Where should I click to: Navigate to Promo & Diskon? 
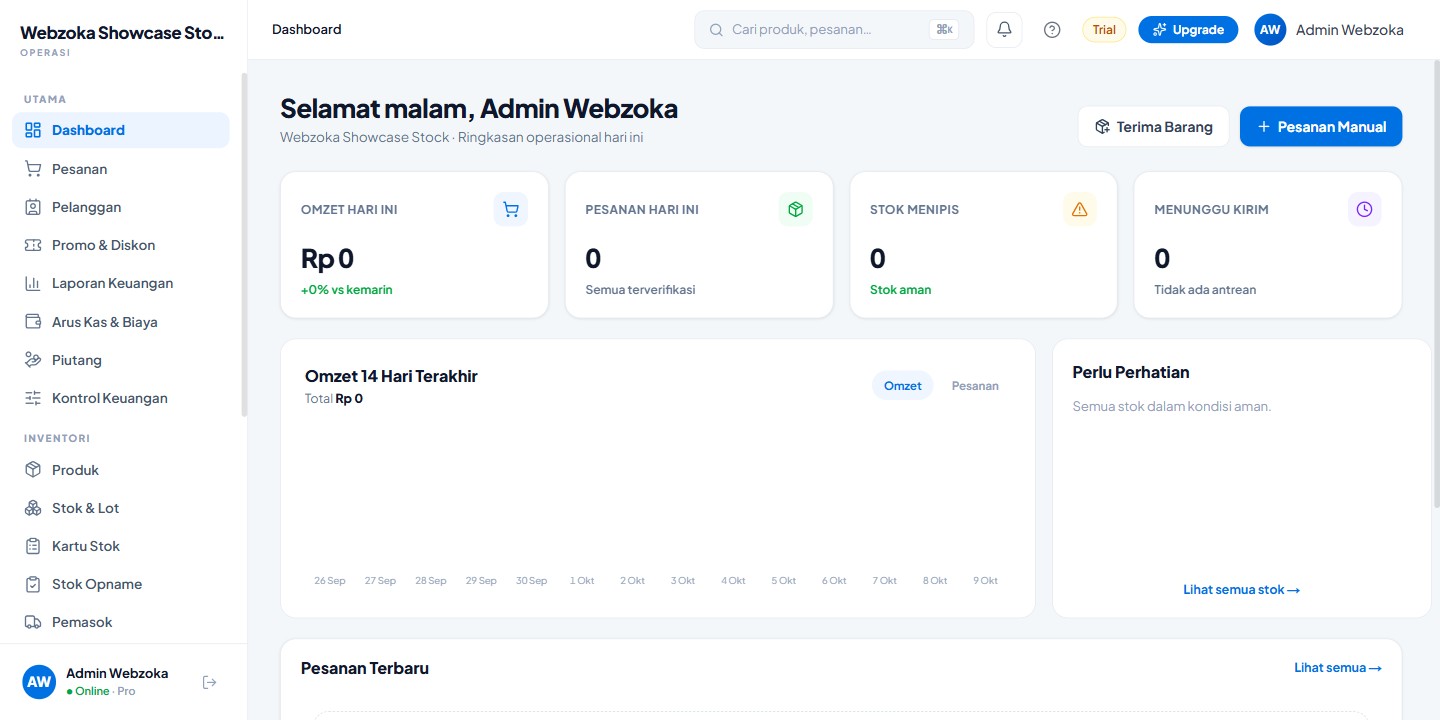pyautogui.click(x=121, y=245)
